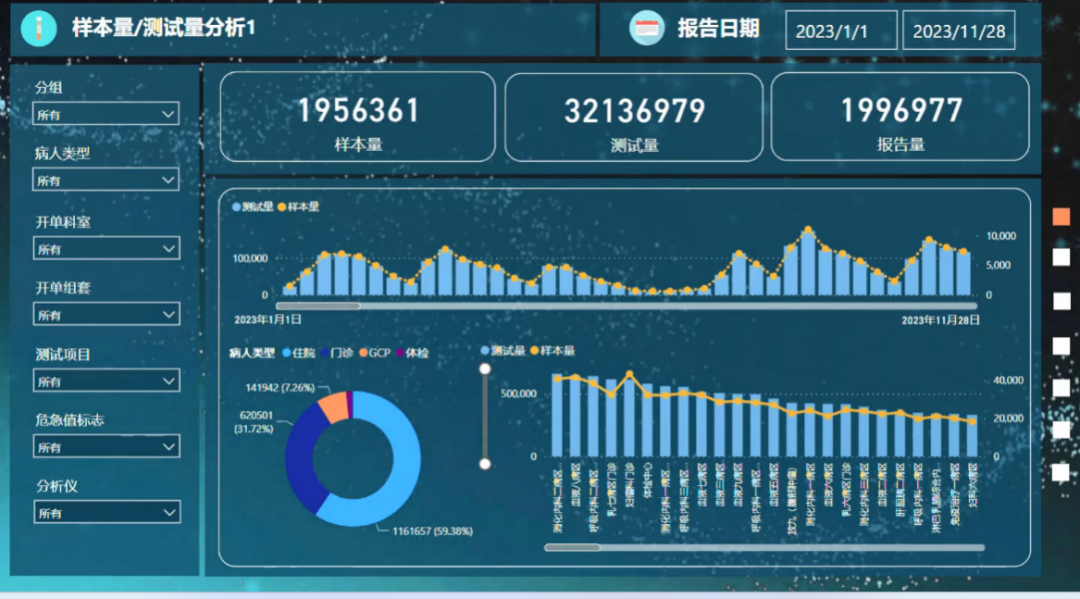Expand the 开单科室 dropdown
This screenshot has width=1080, height=599.
pyautogui.click(x=107, y=249)
